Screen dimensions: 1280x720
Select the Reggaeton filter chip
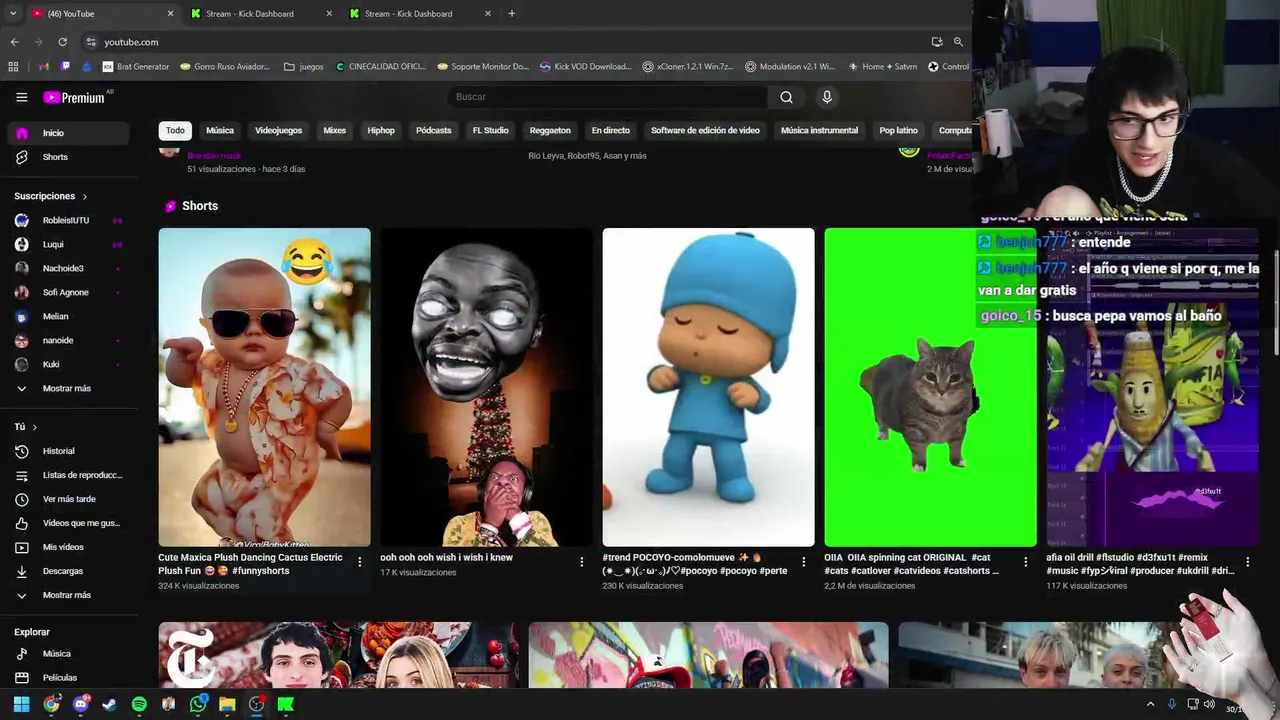tap(550, 131)
